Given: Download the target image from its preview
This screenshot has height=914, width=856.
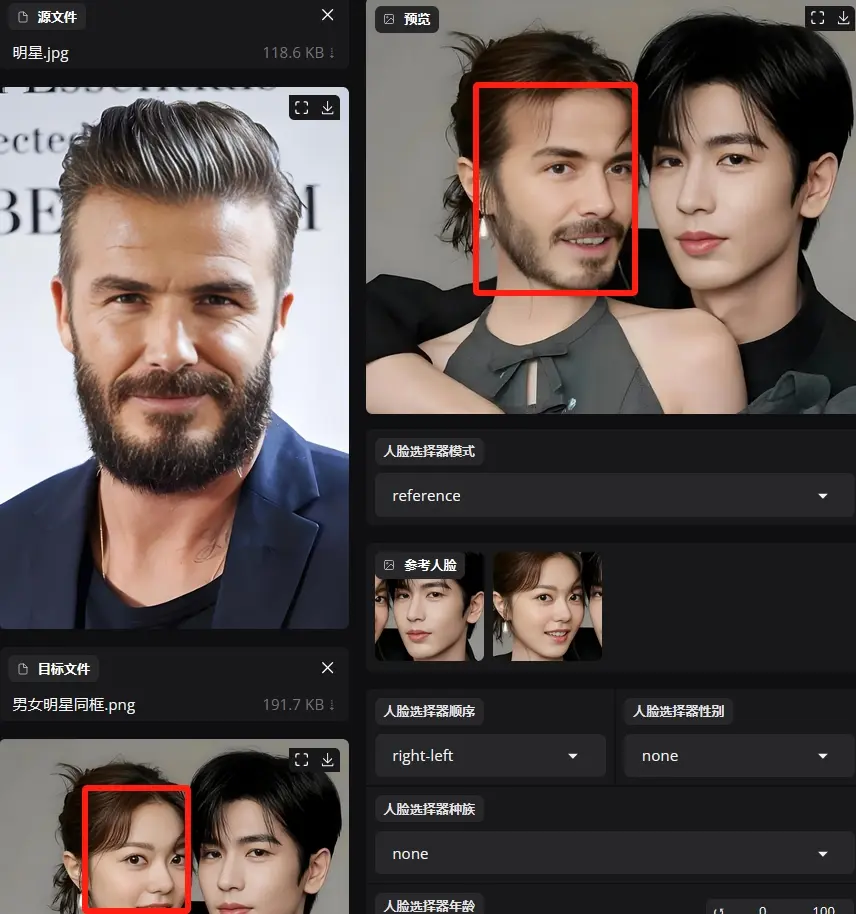Looking at the screenshot, I should pos(327,760).
